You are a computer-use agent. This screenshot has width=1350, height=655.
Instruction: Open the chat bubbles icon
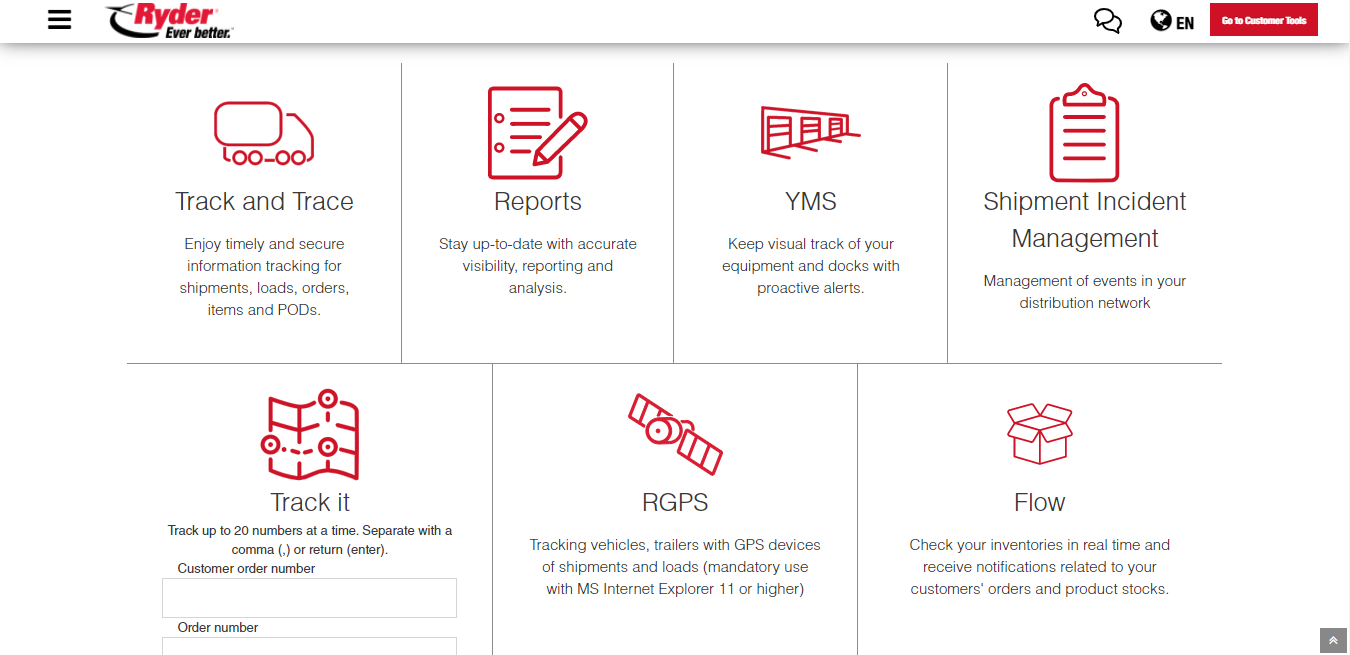click(1107, 21)
